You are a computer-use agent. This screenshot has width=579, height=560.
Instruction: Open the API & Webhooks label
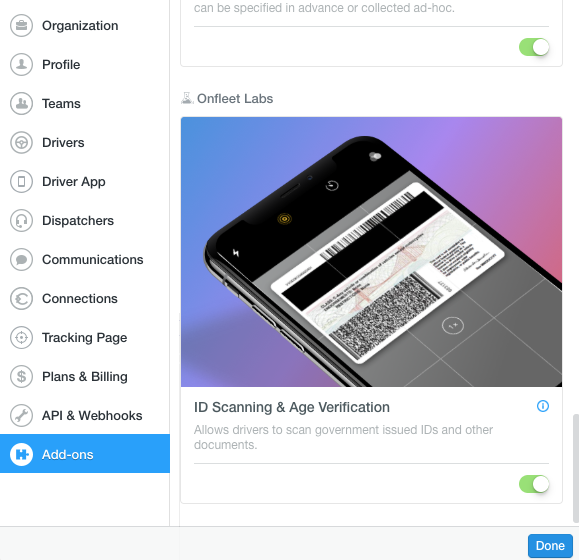coord(92,416)
